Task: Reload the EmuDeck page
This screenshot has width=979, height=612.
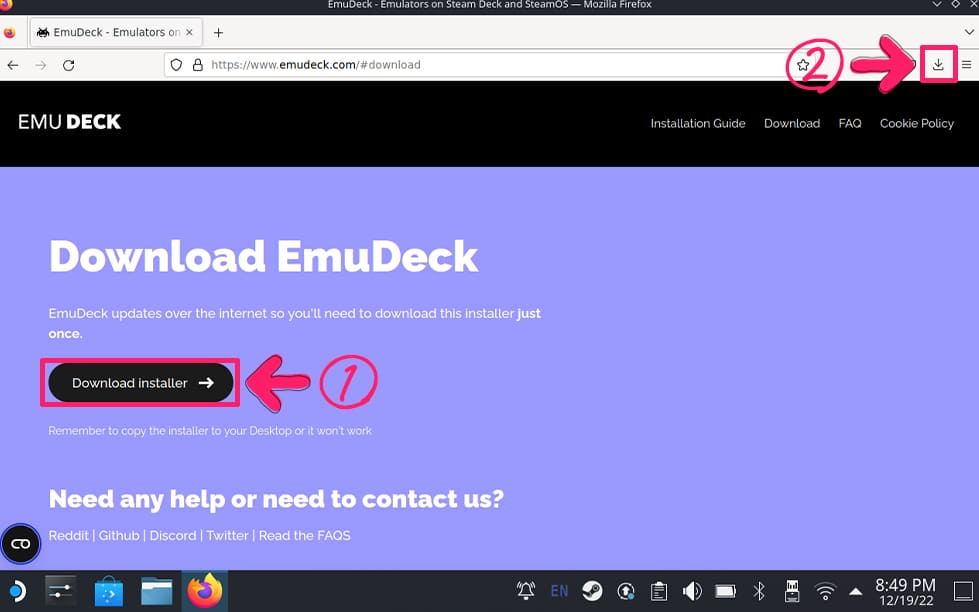Action: 69,65
